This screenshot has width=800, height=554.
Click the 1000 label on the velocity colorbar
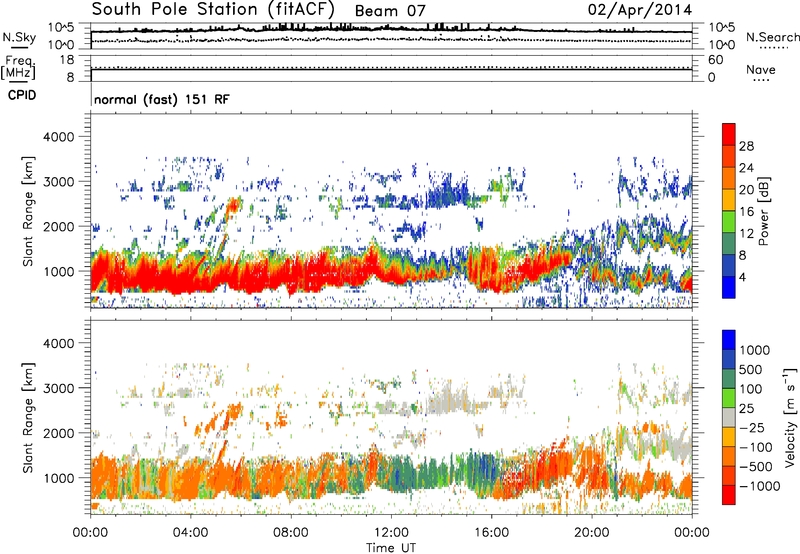pyautogui.click(x=755, y=350)
